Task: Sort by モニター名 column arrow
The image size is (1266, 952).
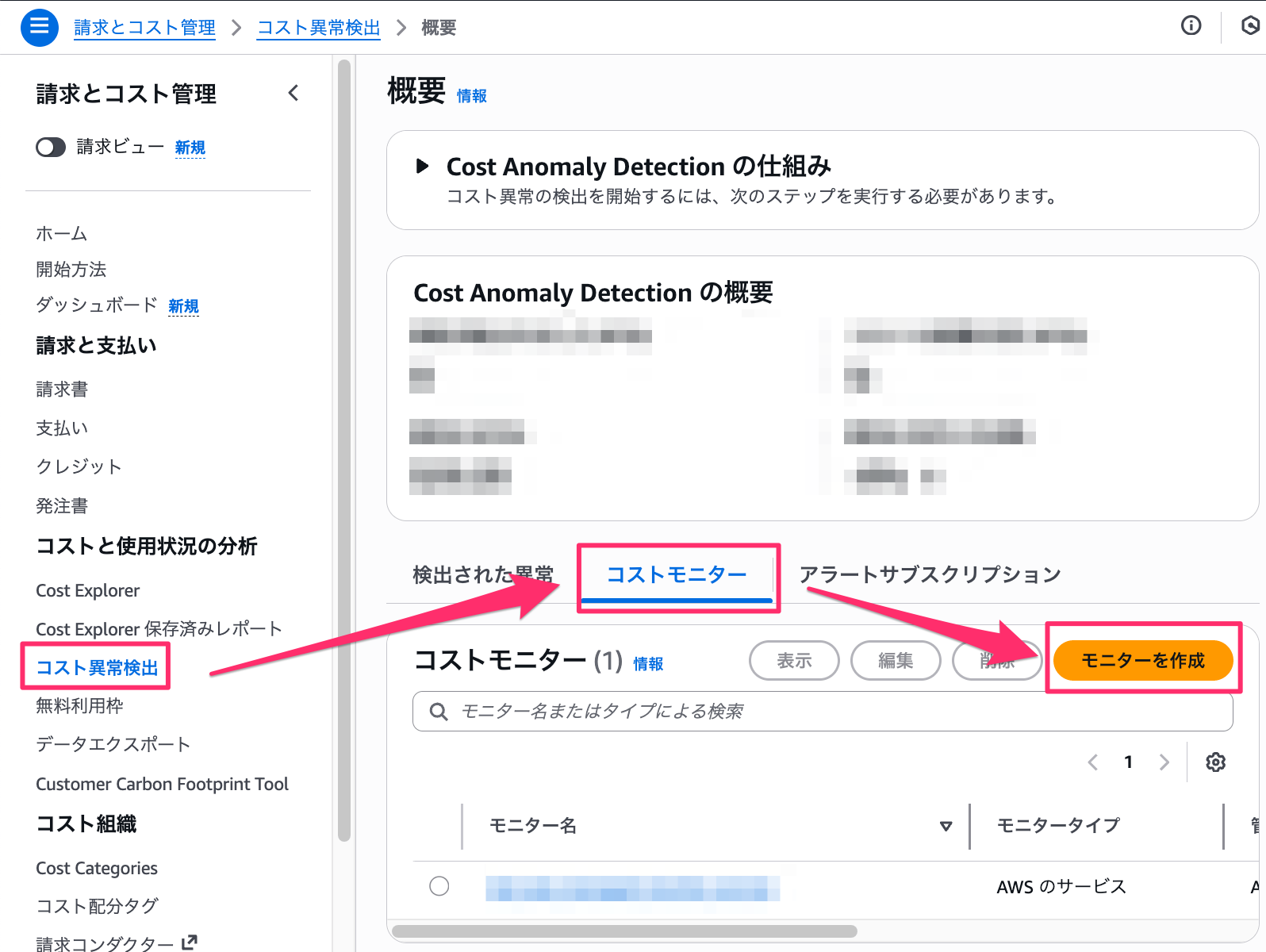Action: tap(946, 826)
